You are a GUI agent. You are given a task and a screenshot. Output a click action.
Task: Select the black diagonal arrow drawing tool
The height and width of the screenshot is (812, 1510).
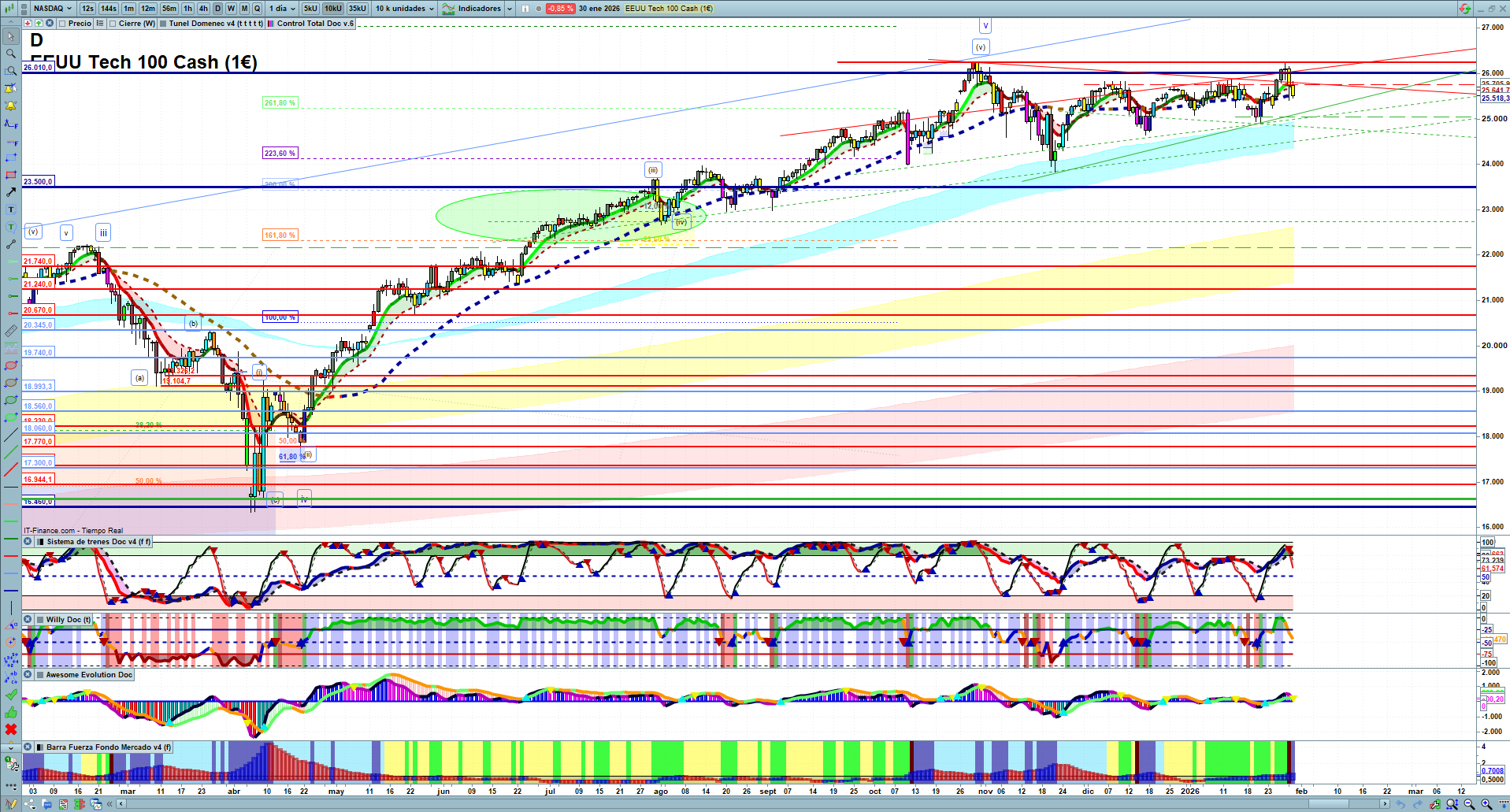coord(11,192)
